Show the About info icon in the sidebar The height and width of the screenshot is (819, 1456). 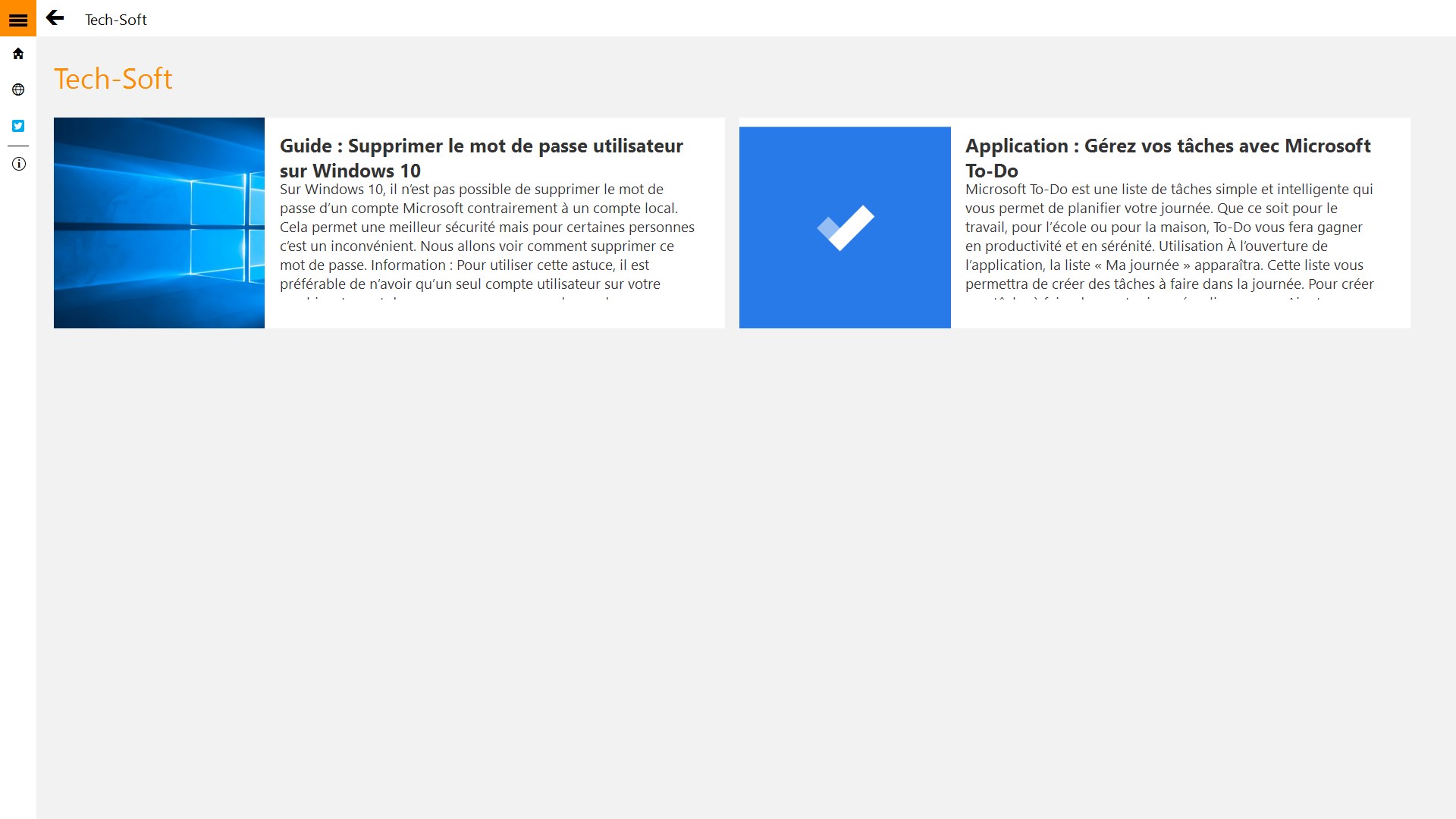[18, 164]
